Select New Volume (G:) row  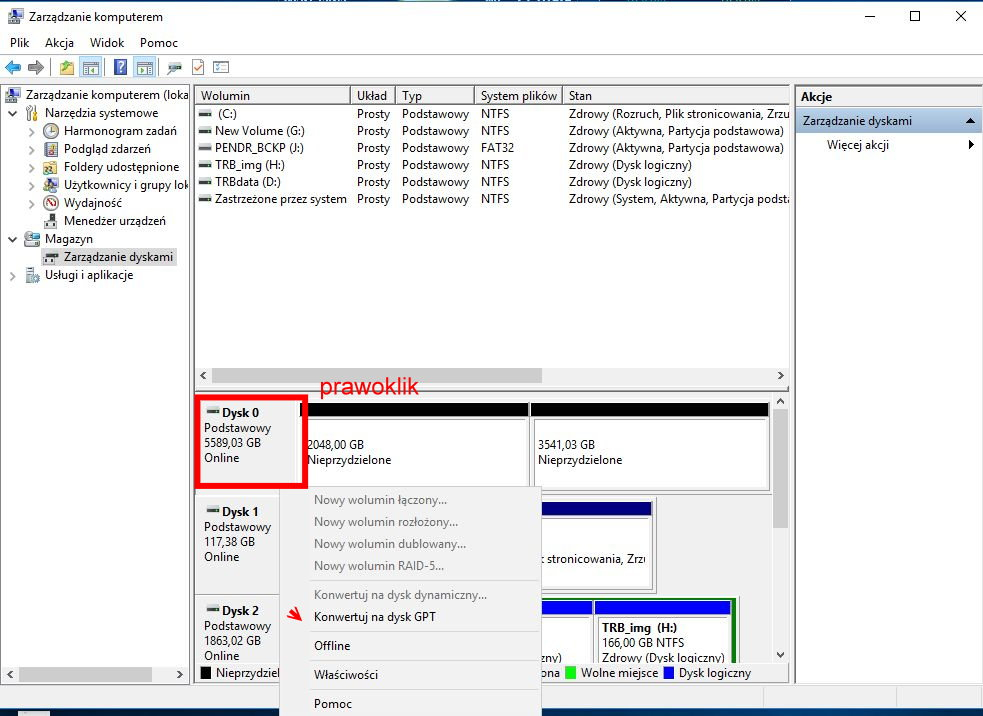click(492, 131)
